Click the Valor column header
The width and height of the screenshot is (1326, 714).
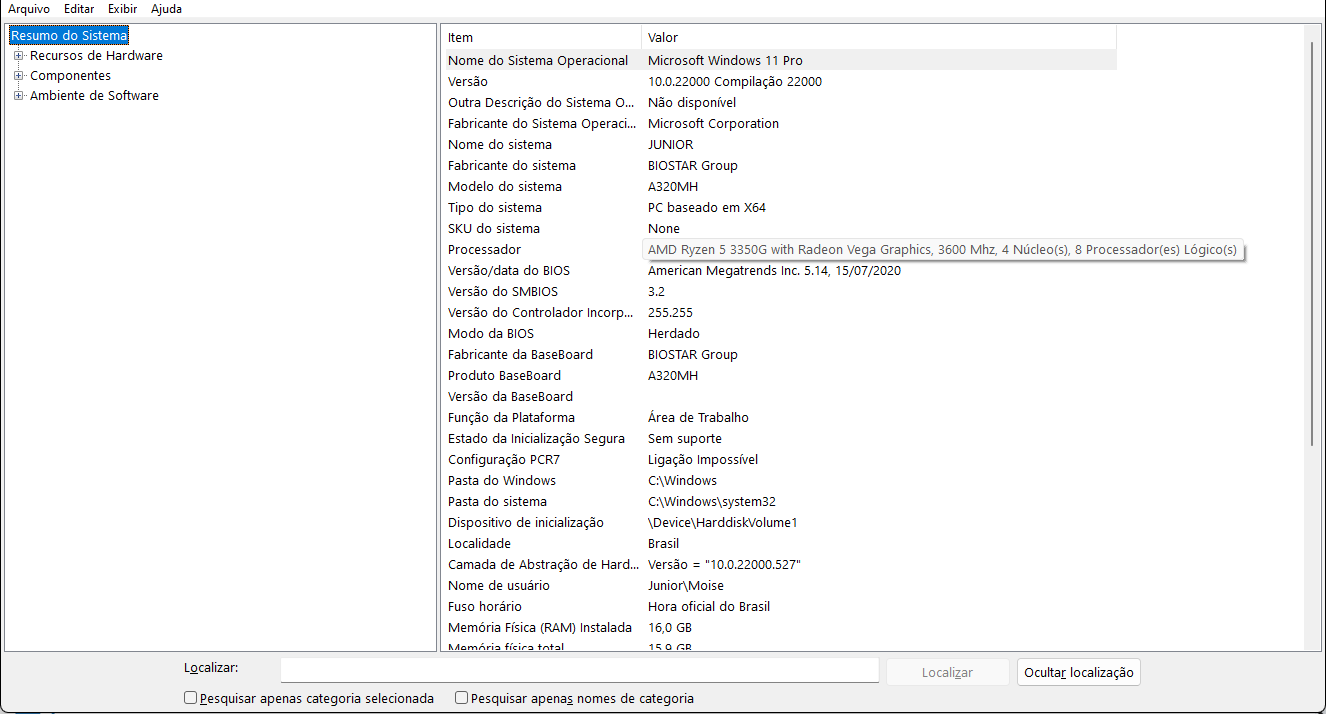(879, 38)
